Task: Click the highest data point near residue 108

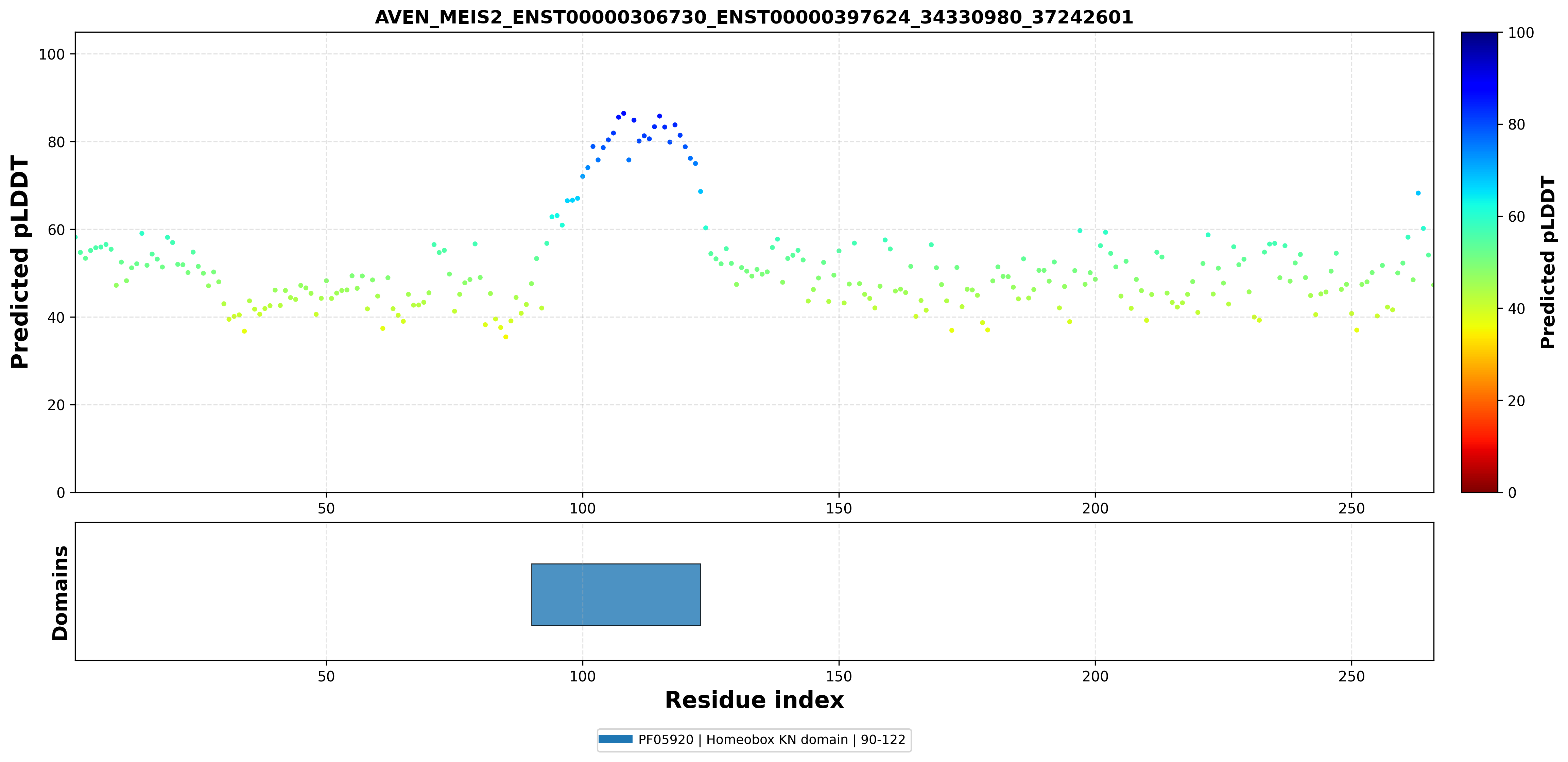Action: click(623, 113)
